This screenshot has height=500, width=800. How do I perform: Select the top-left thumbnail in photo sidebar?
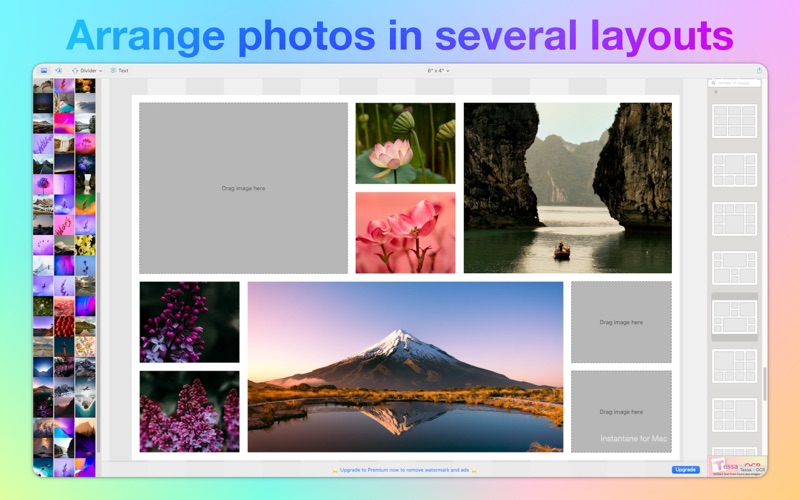[x=43, y=86]
